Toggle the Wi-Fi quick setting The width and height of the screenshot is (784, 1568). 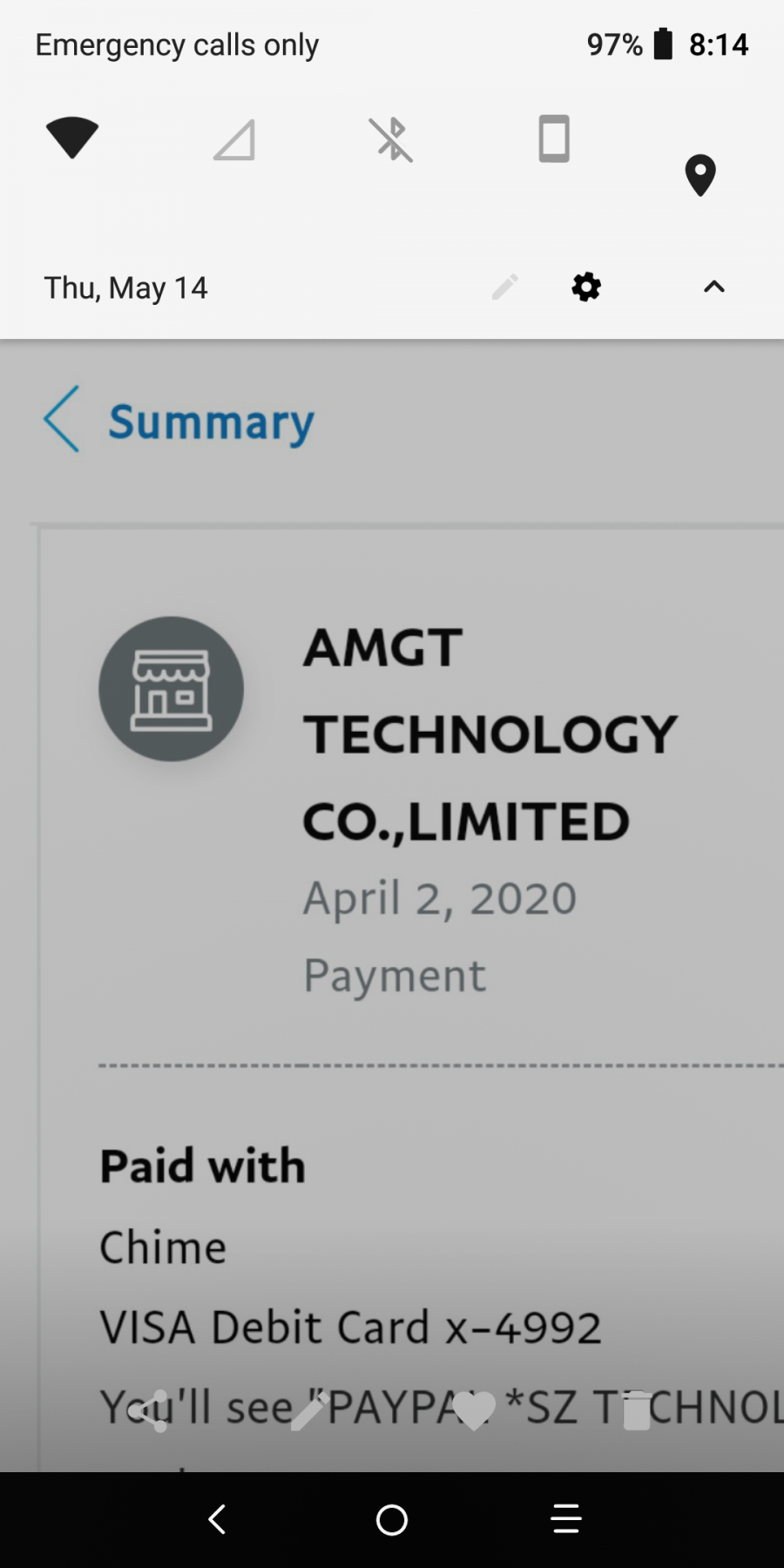tap(72, 138)
